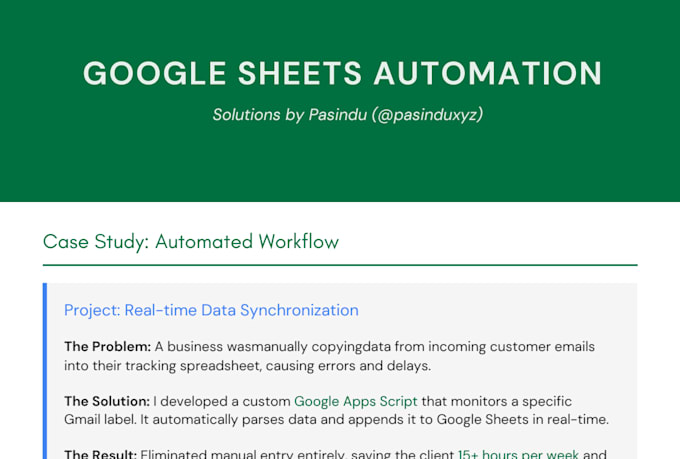Click the 'Project: Real-time Data Synchronization' heading
This screenshot has width=680, height=459.
point(211,310)
